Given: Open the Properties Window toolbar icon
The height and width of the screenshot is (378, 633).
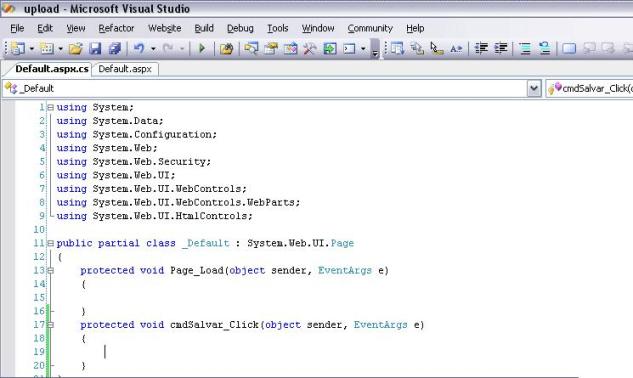Looking at the screenshot, I should 271,49.
